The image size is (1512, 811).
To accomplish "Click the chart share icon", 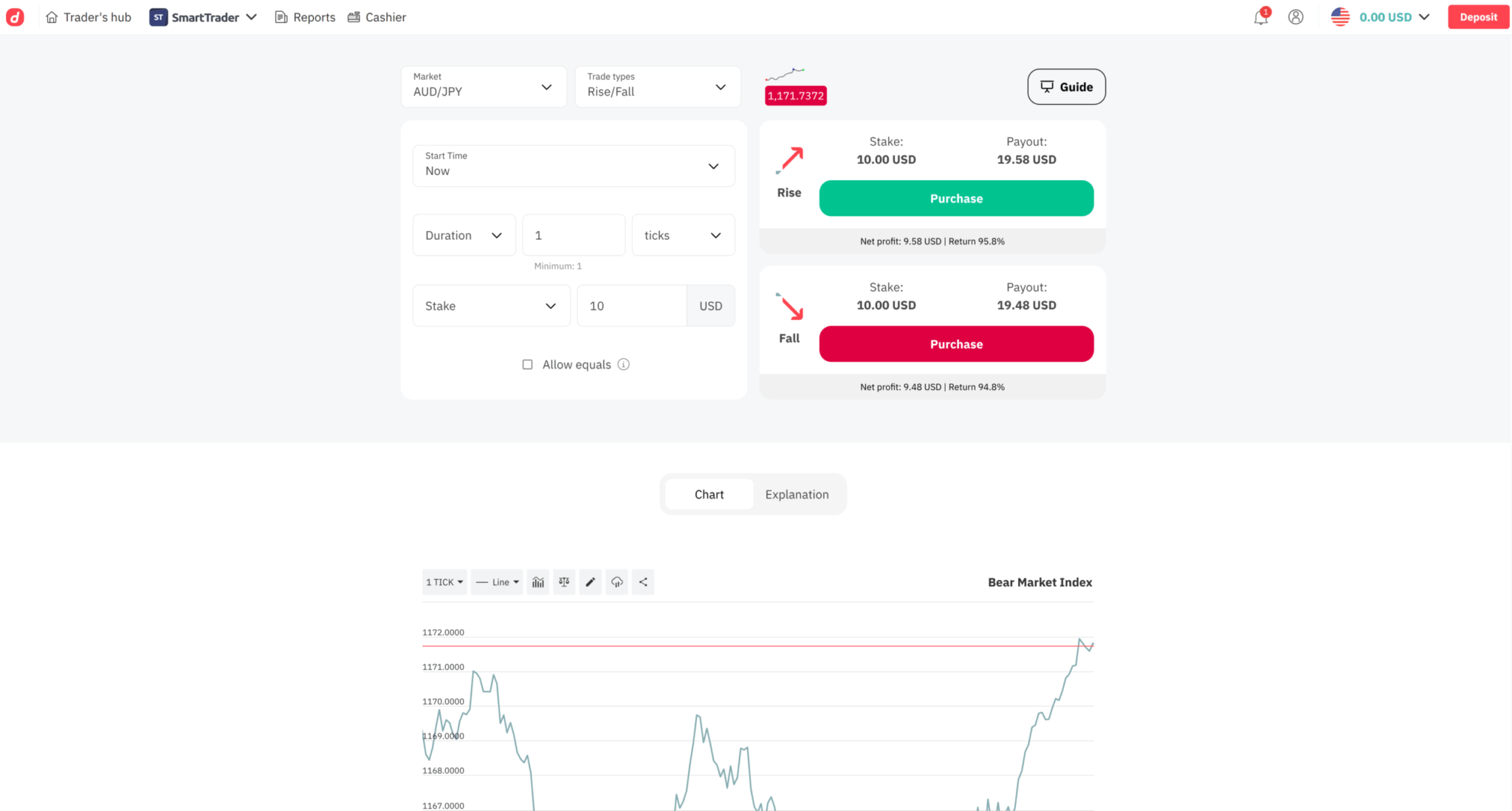I will (x=643, y=582).
